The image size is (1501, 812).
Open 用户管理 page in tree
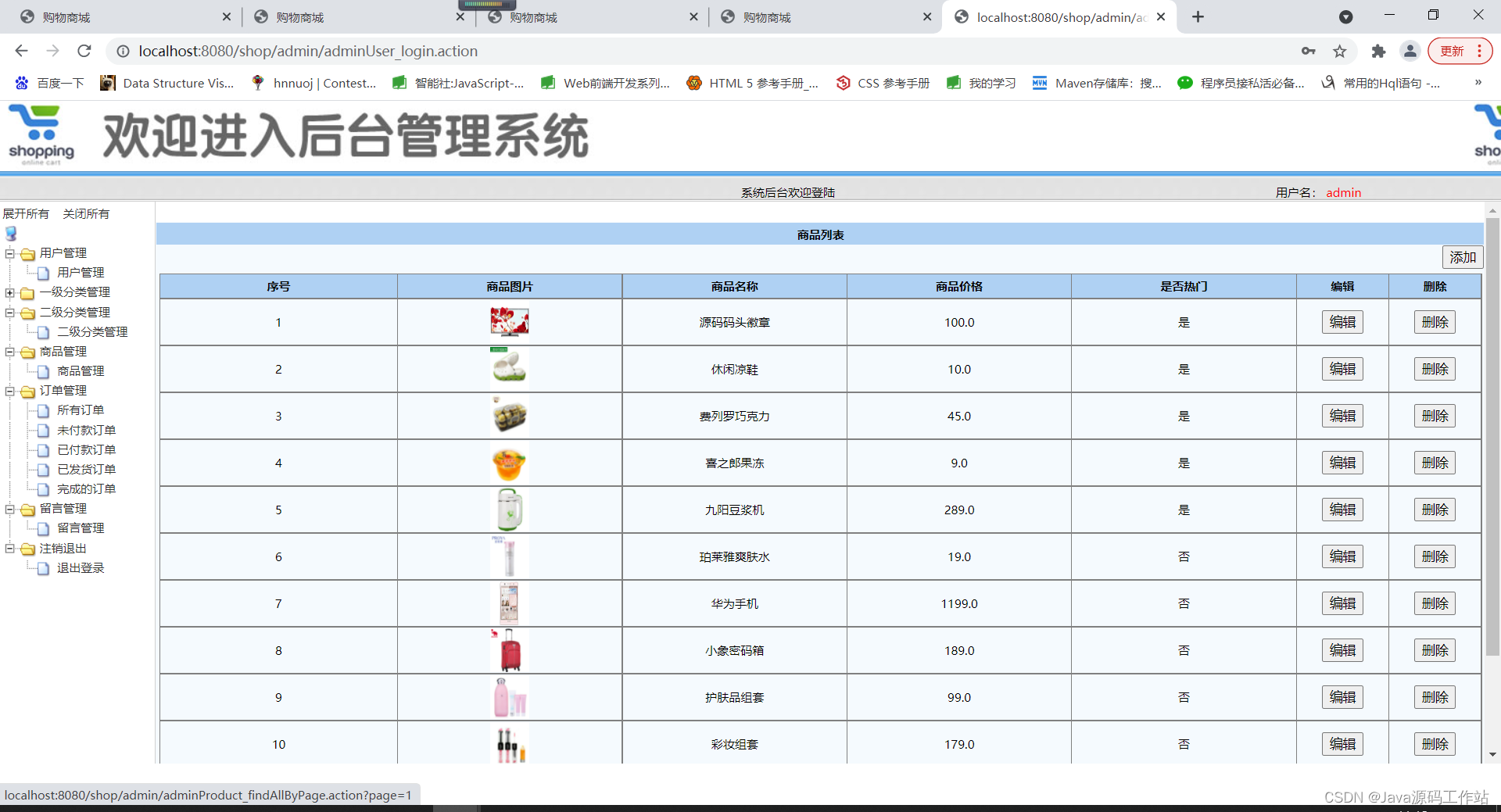pyautogui.click(x=81, y=273)
